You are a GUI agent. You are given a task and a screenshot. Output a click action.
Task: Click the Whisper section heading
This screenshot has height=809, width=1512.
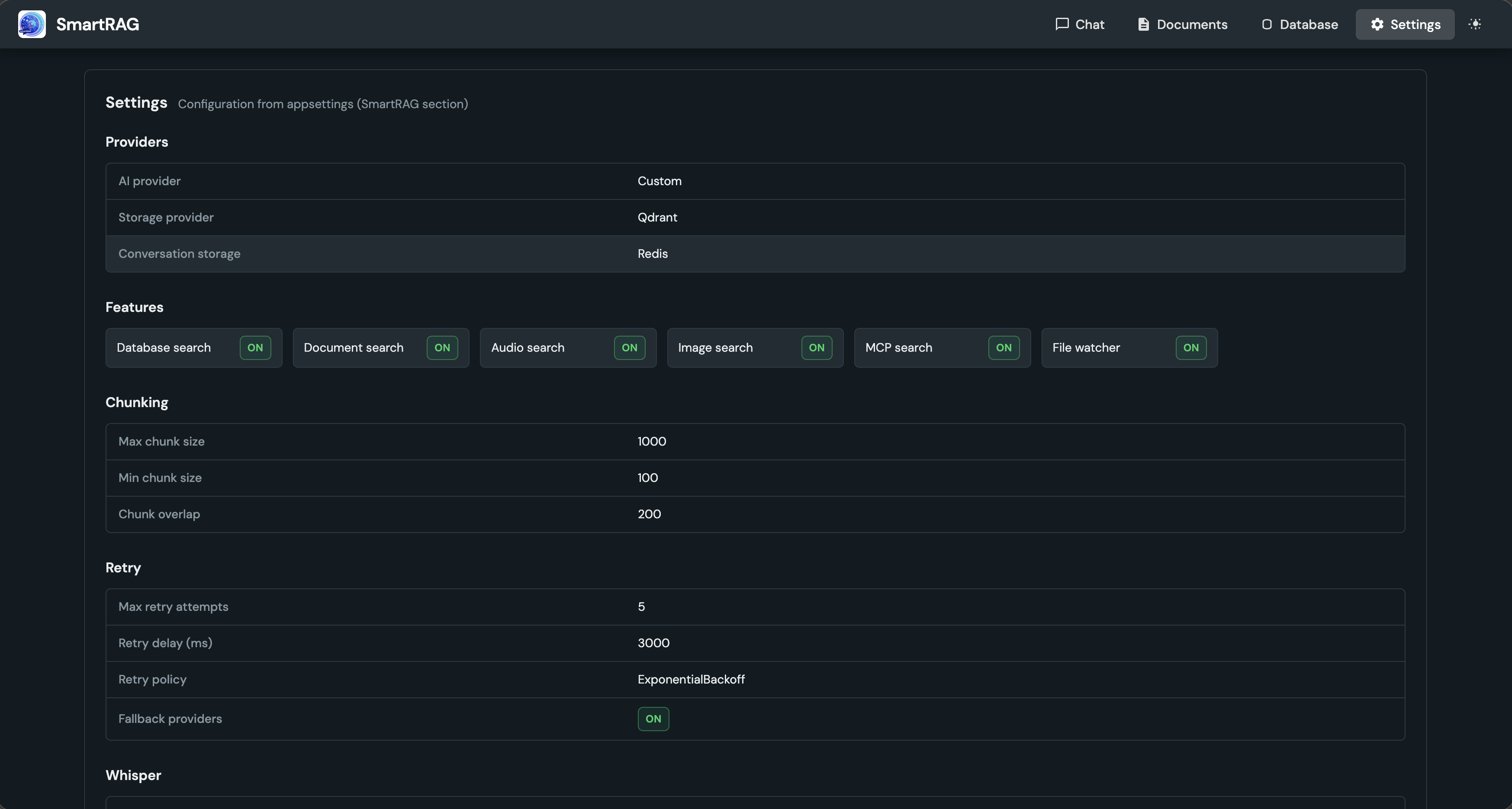pos(133,776)
